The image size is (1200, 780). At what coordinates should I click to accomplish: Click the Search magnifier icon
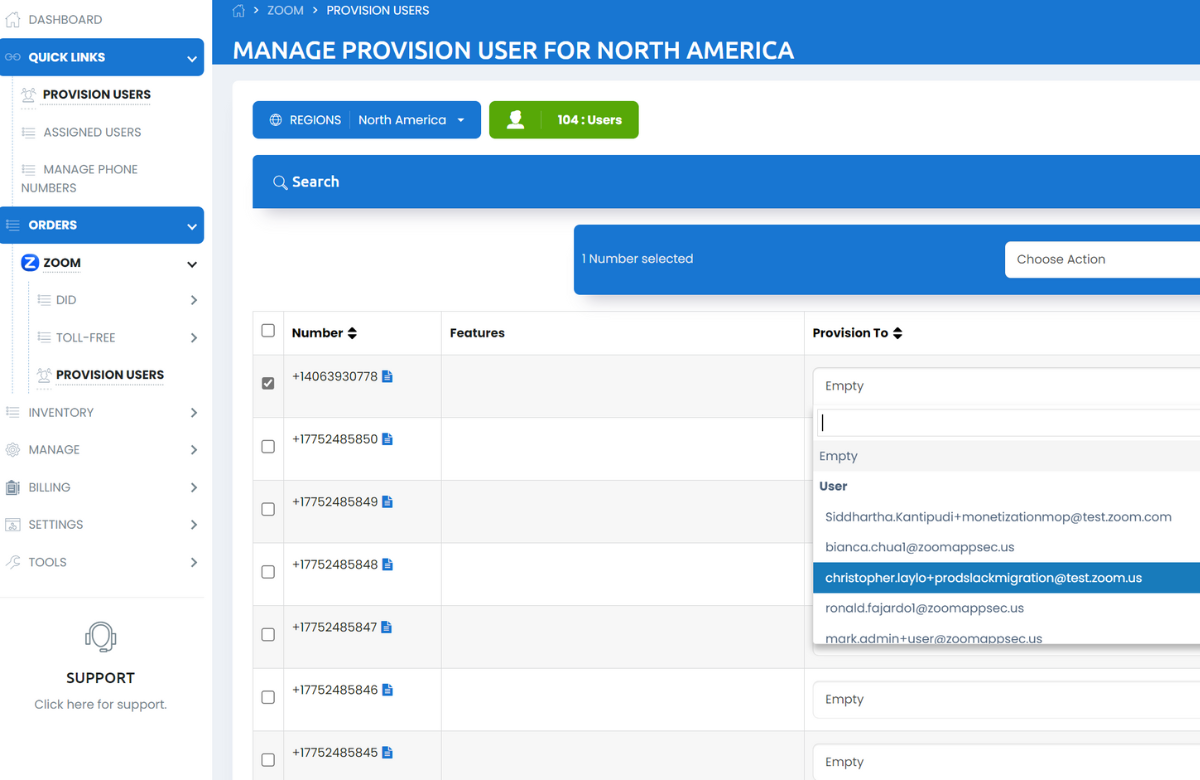[x=280, y=182]
